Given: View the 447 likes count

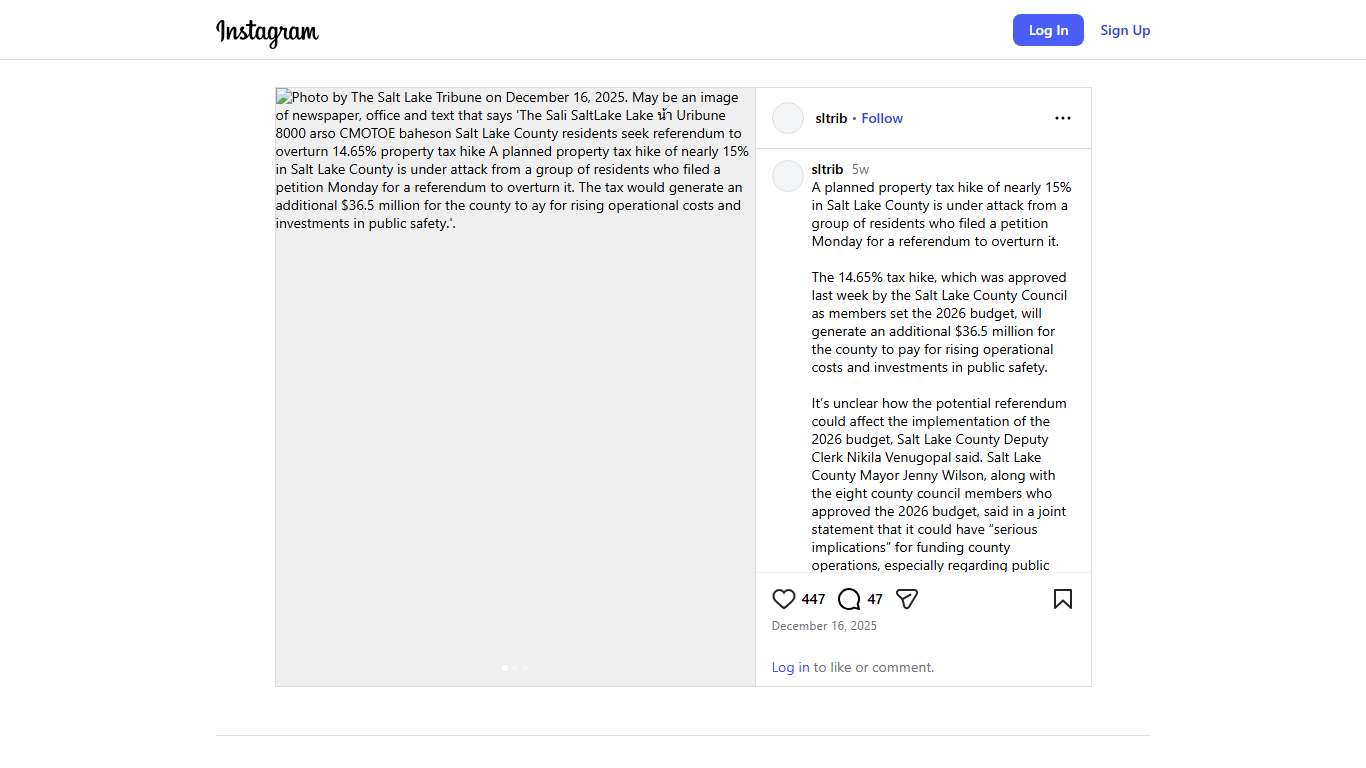Looking at the screenshot, I should tap(813, 599).
